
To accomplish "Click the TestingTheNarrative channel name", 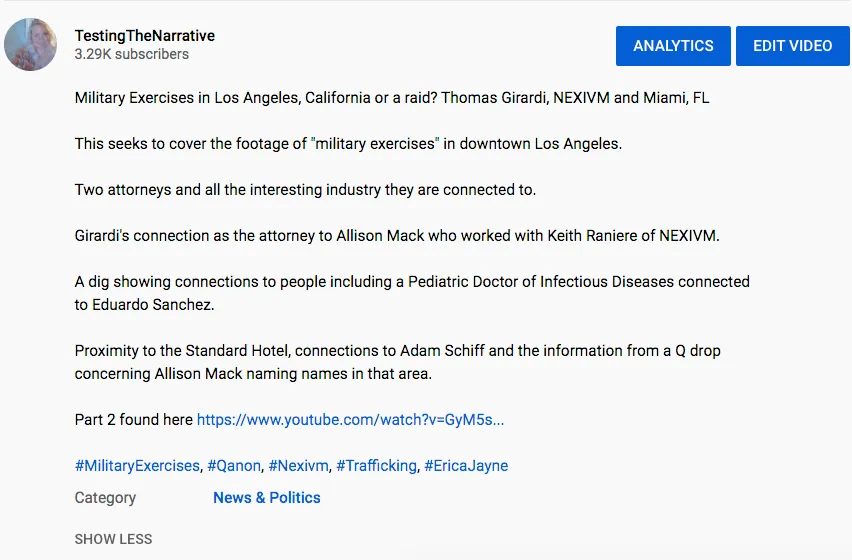I will tap(145, 36).
